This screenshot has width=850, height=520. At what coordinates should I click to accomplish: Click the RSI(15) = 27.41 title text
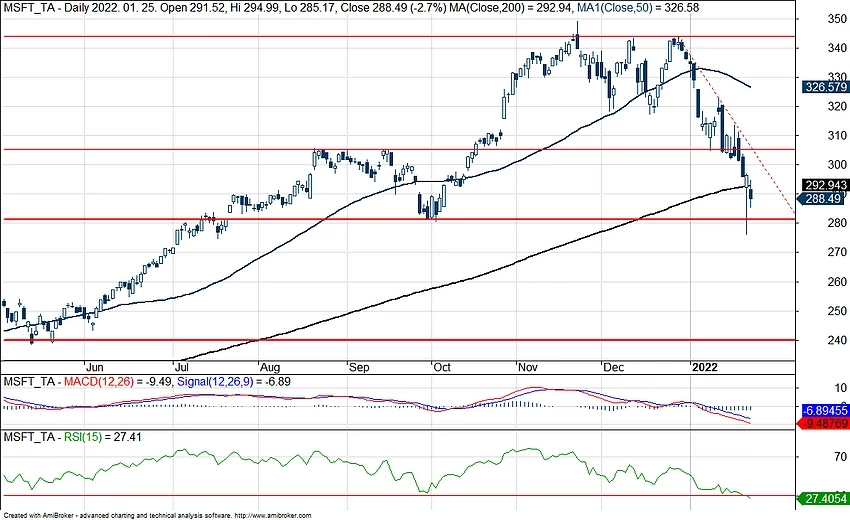point(103,437)
